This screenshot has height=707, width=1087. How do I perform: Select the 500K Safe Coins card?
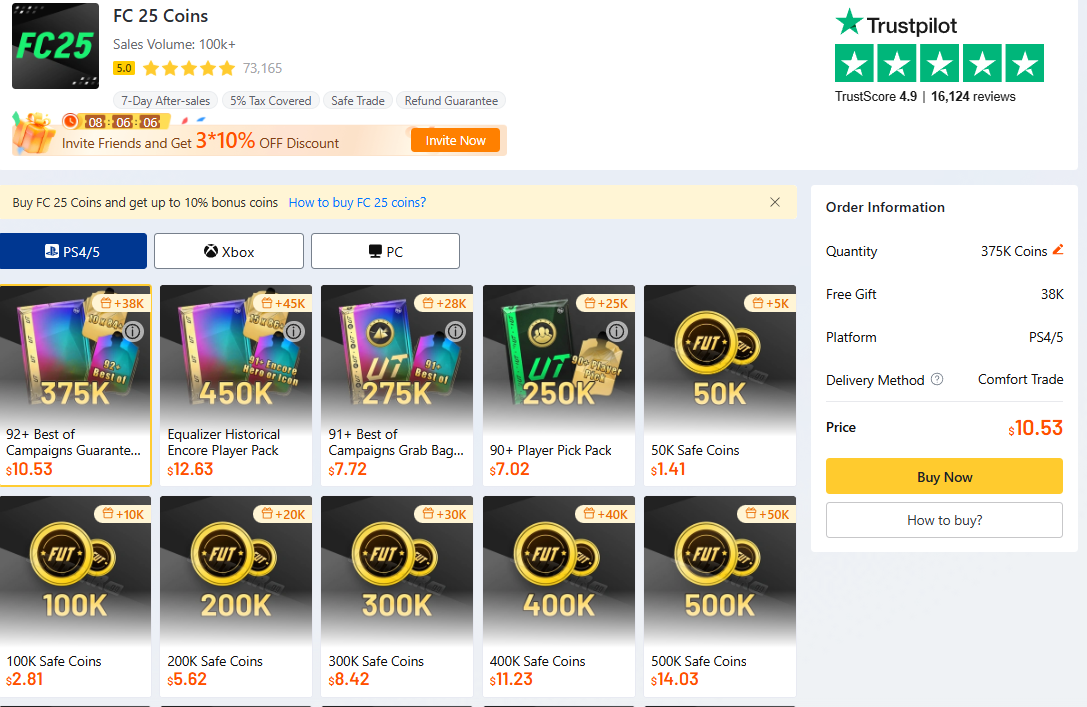point(720,596)
